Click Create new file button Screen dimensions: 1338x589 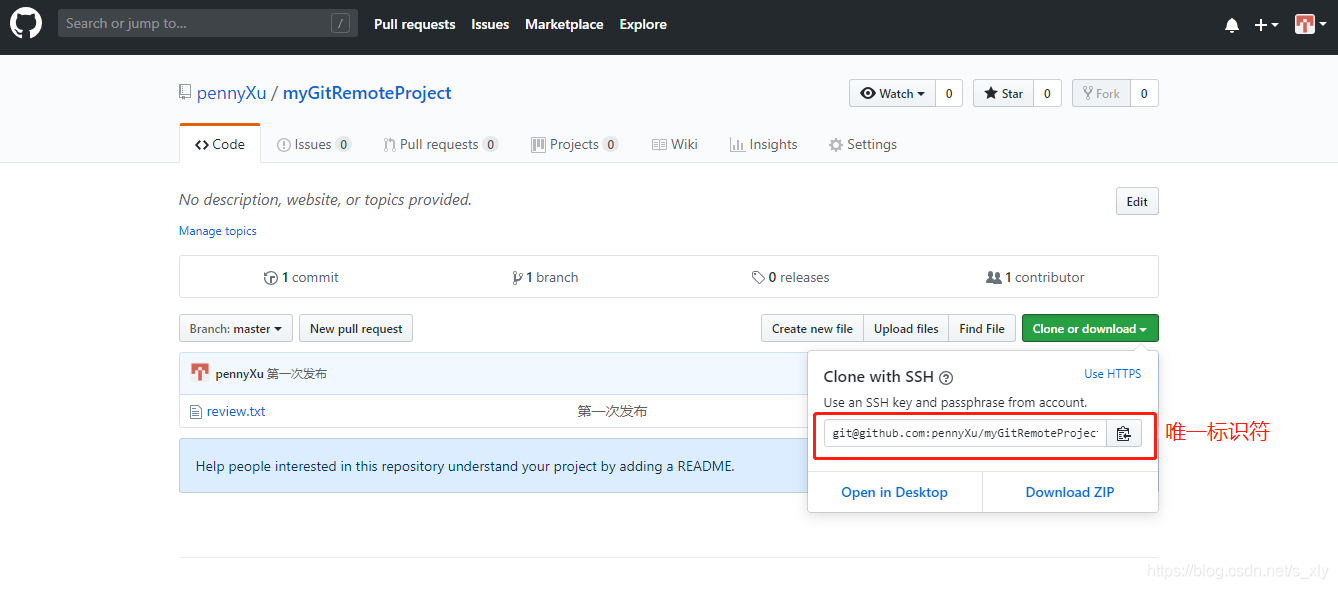[x=812, y=328]
